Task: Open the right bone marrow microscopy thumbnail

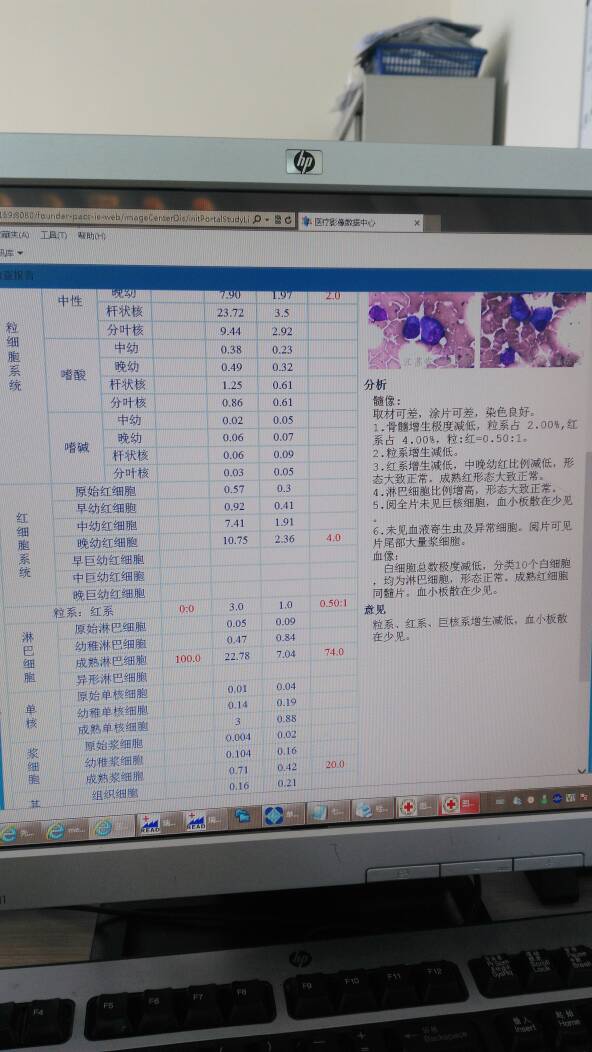Action: click(x=532, y=329)
